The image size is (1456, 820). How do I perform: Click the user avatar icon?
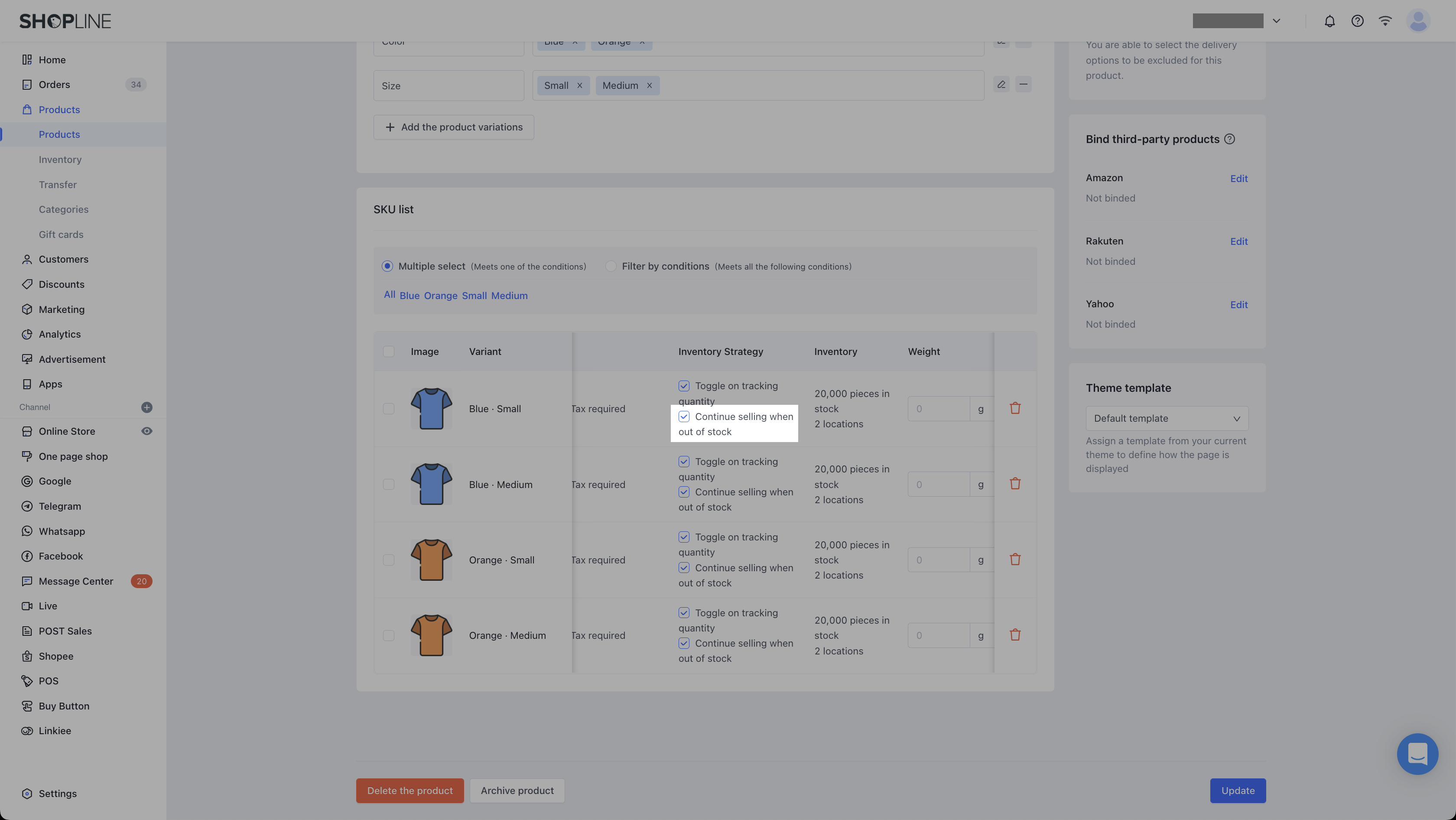(1417, 21)
